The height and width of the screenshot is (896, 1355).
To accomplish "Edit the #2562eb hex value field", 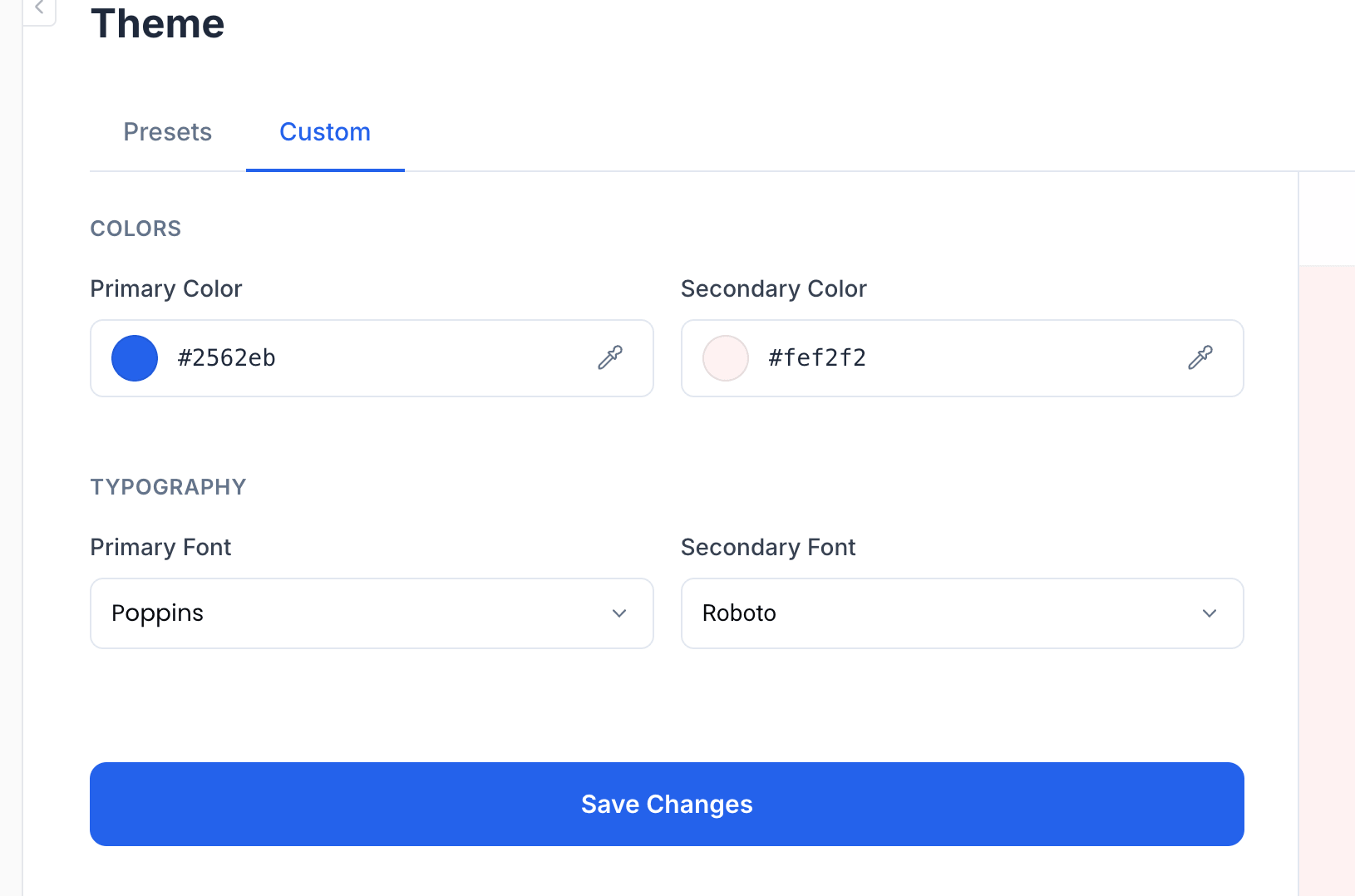I will click(x=226, y=357).
